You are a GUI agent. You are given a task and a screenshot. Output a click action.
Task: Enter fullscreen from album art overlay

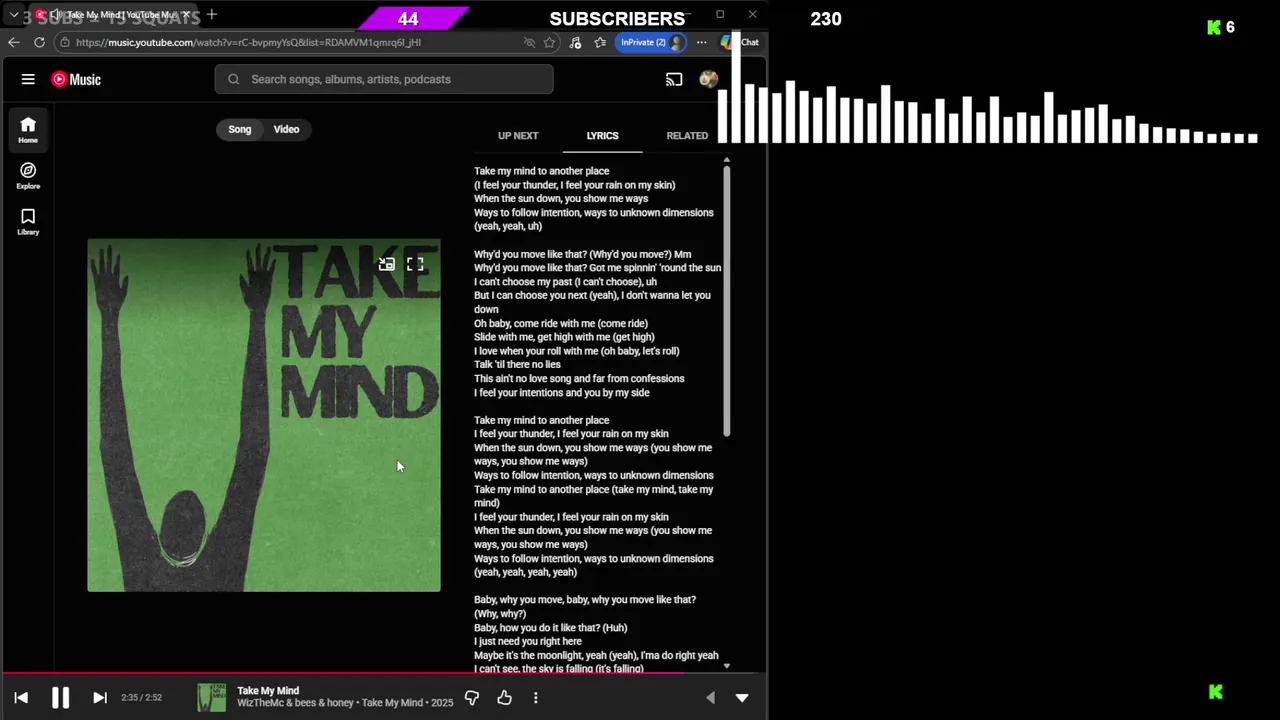415,264
